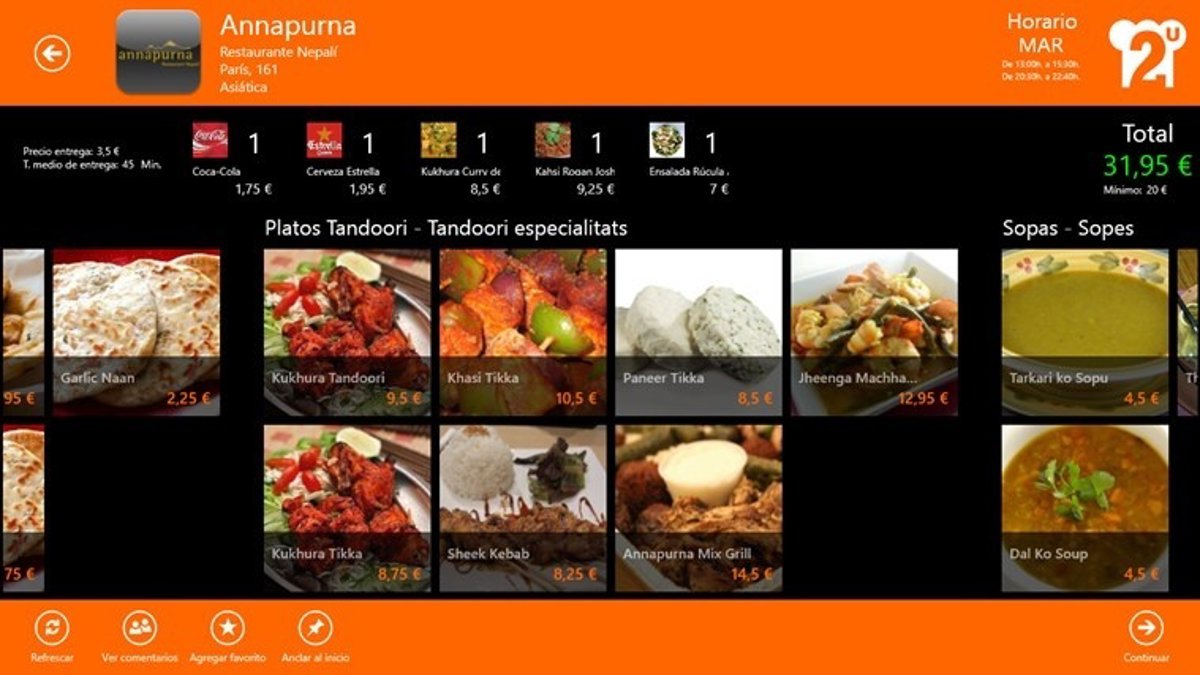Select Ensalada Rúcula order item
Image resolution: width=1200 pixels, height=675 pixels.
coord(689,159)
